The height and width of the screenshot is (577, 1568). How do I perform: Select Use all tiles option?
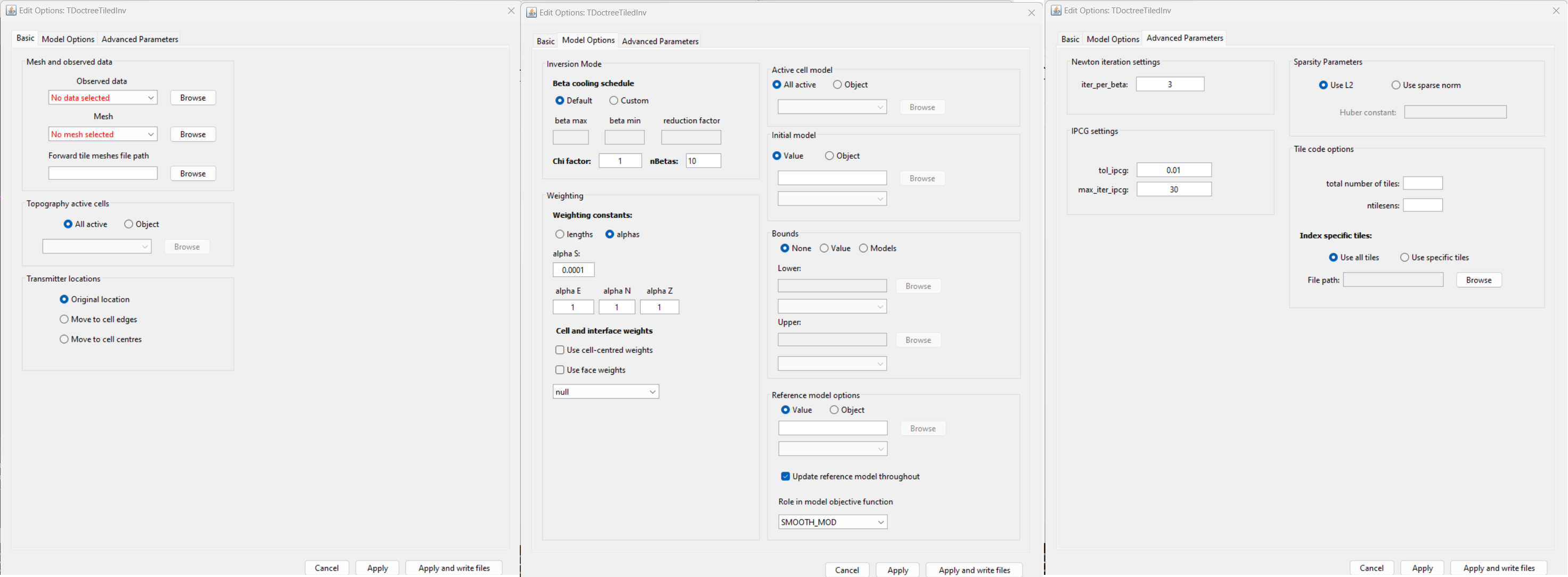1354,258
